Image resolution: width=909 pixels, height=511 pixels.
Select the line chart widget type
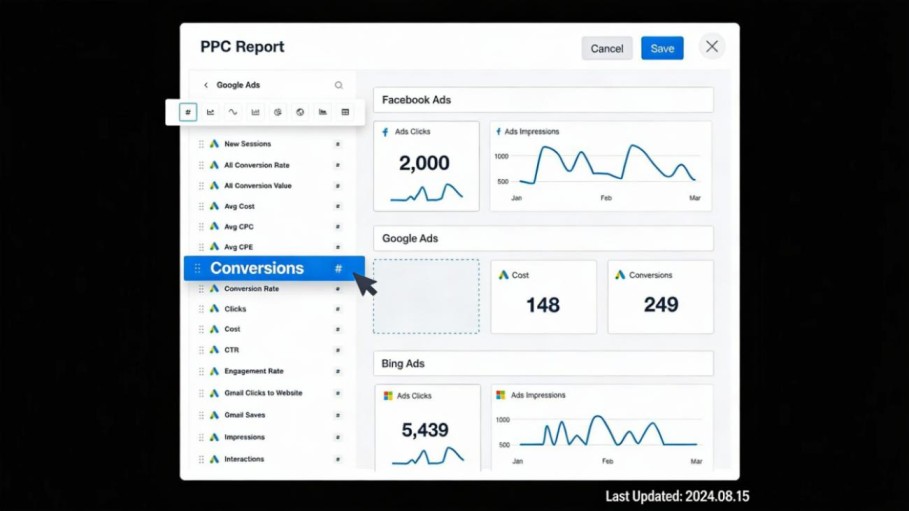(210, 112)
